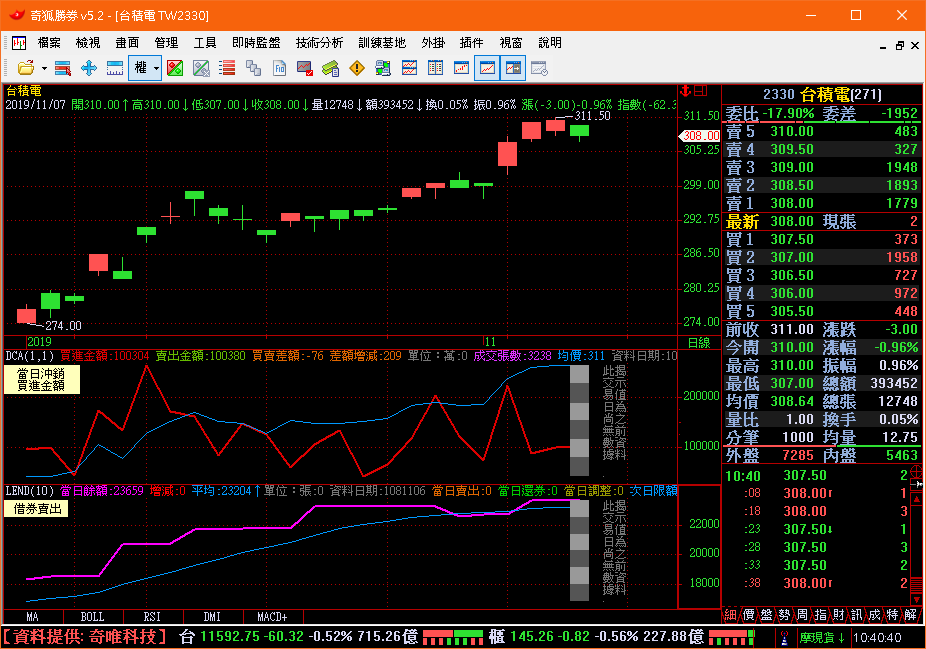
Task: Open the folder icon in the toolbar
Action: pos(25,68)
